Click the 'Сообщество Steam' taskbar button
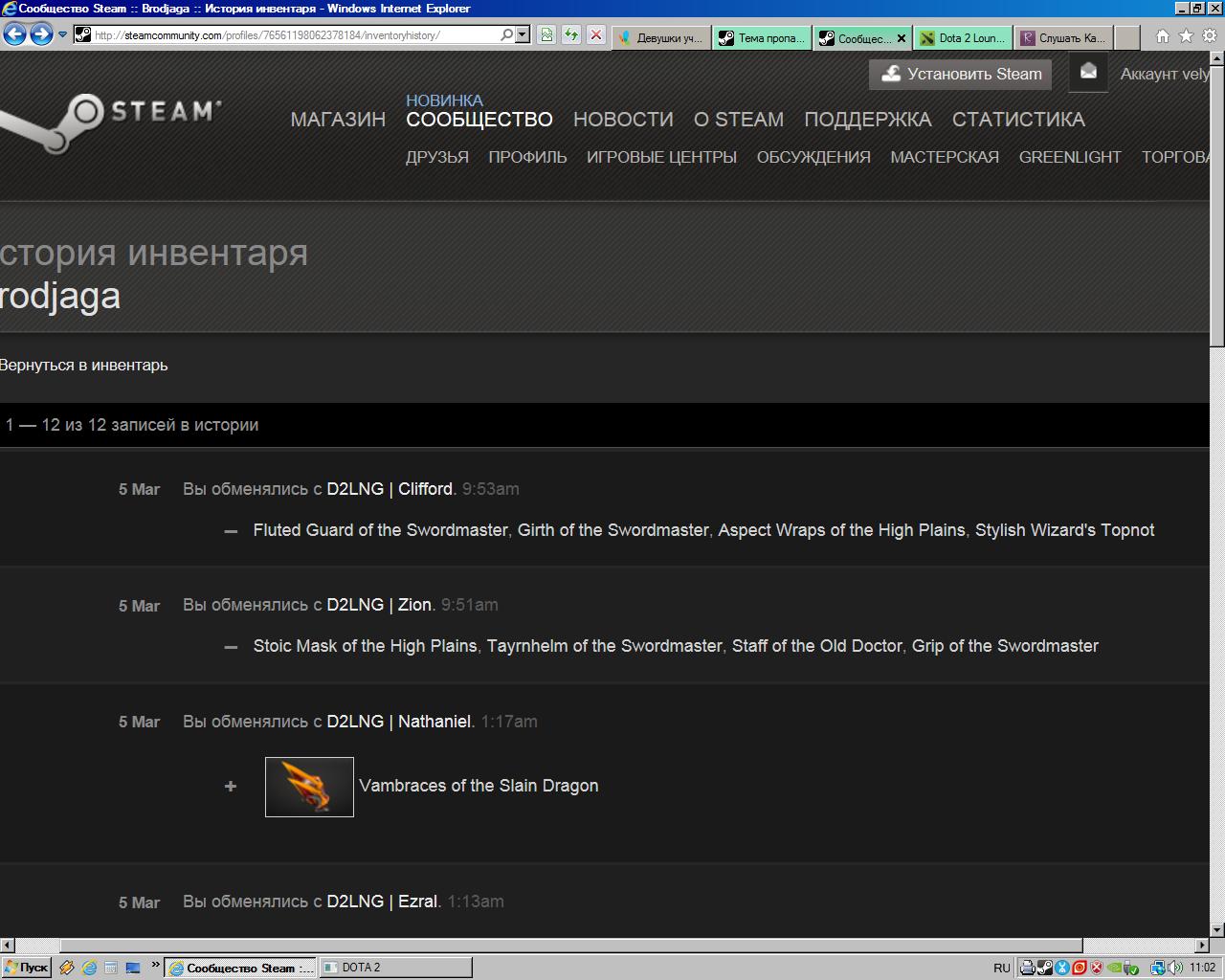This screenshot has height=980, width=1225. pos(239,968)
